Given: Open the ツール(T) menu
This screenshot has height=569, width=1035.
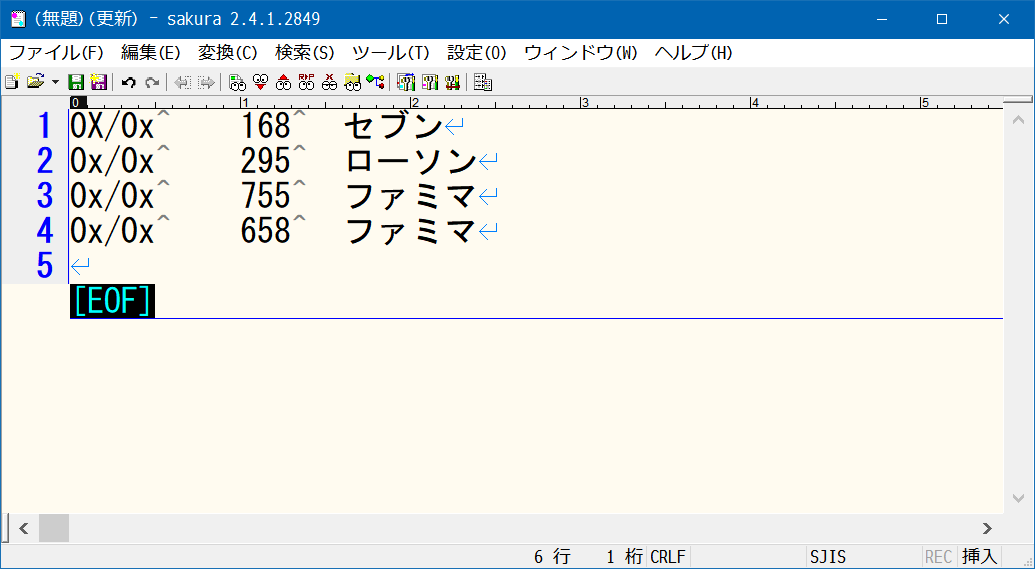Looking at the screenshot, I should pyautogui.click(x=391, y=53).
